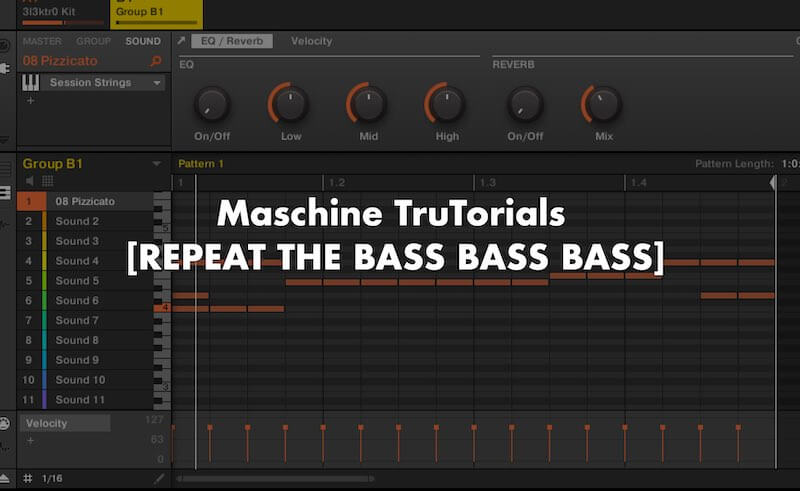800x491 pixels.
Task: Switch to the SOUND tab
Action: [x=143, y=41]
